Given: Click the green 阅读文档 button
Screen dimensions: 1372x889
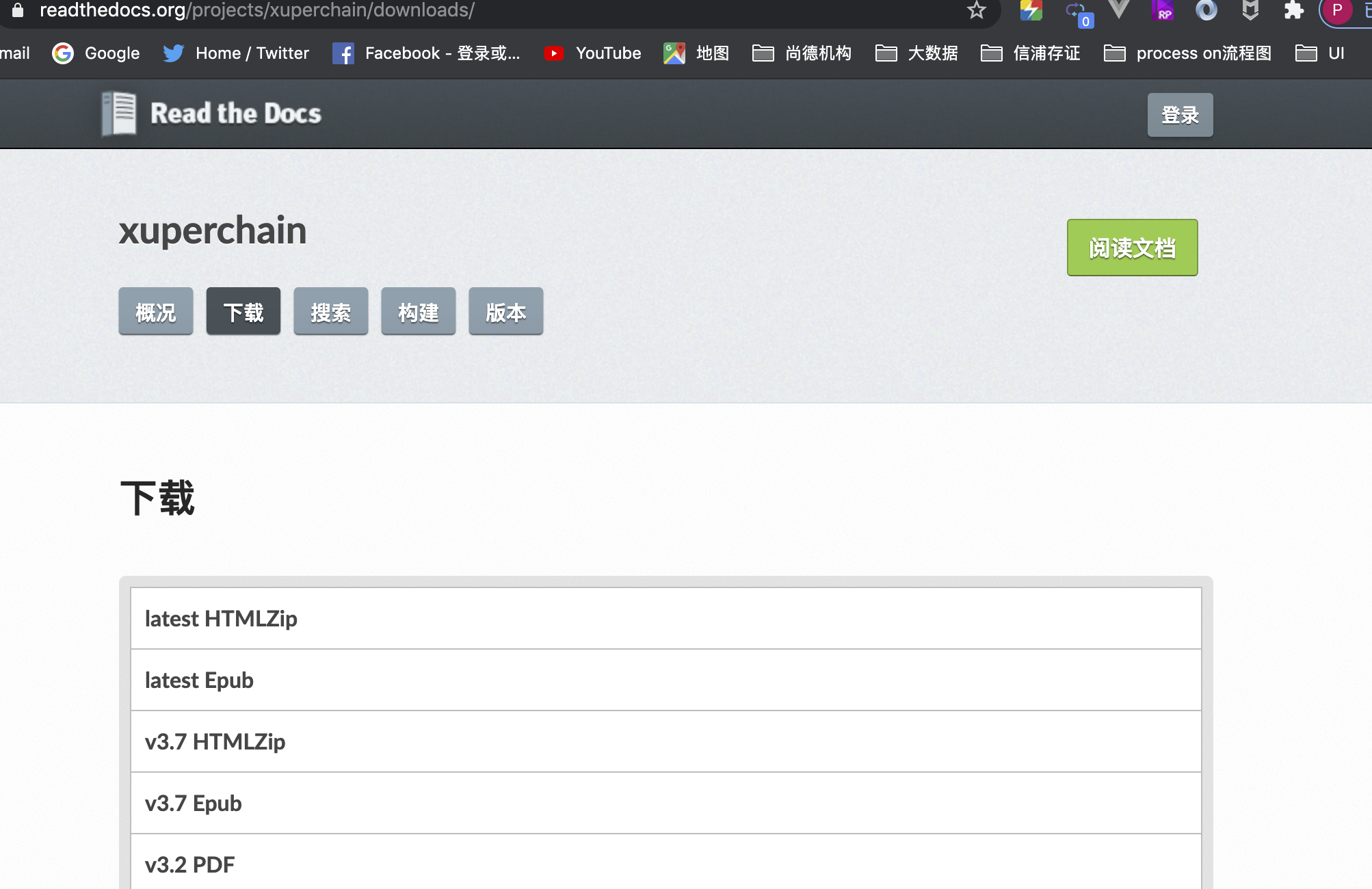Looking at the screenshot, I should pyautogui.click(x=1131, y=248).
